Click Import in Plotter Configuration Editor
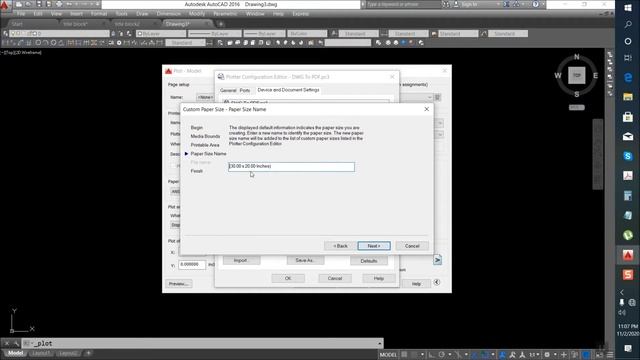Viewport: 640px width, 360px height. tap(241, 260)
